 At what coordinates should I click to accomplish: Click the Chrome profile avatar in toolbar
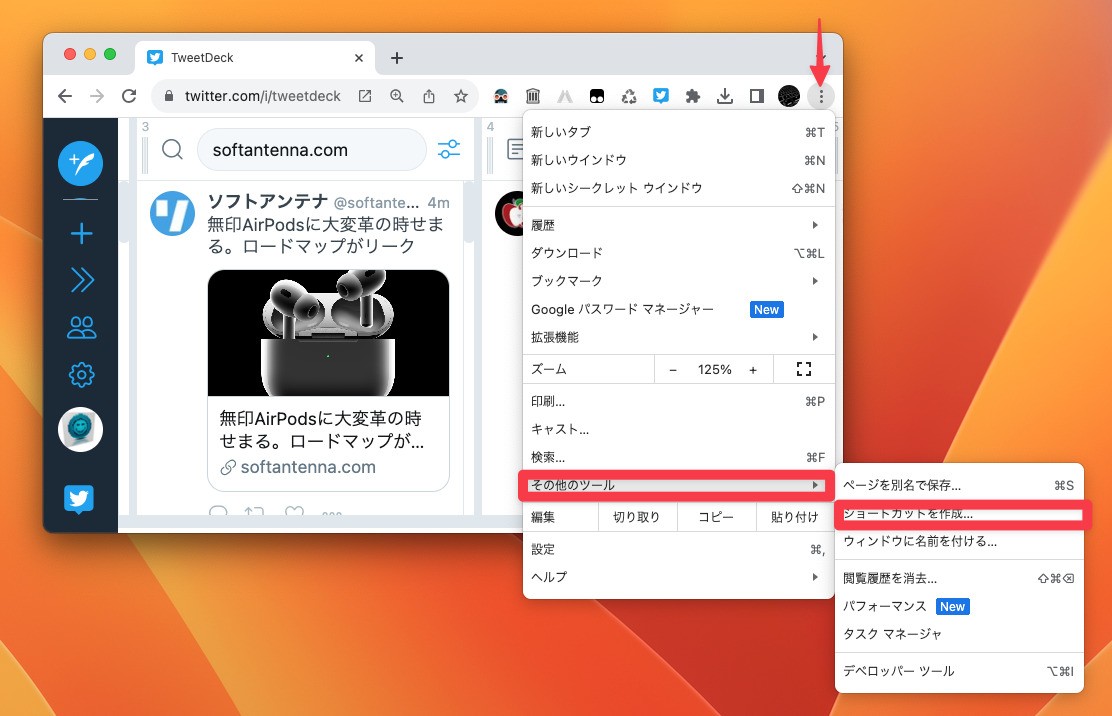[x=789, y=95]
